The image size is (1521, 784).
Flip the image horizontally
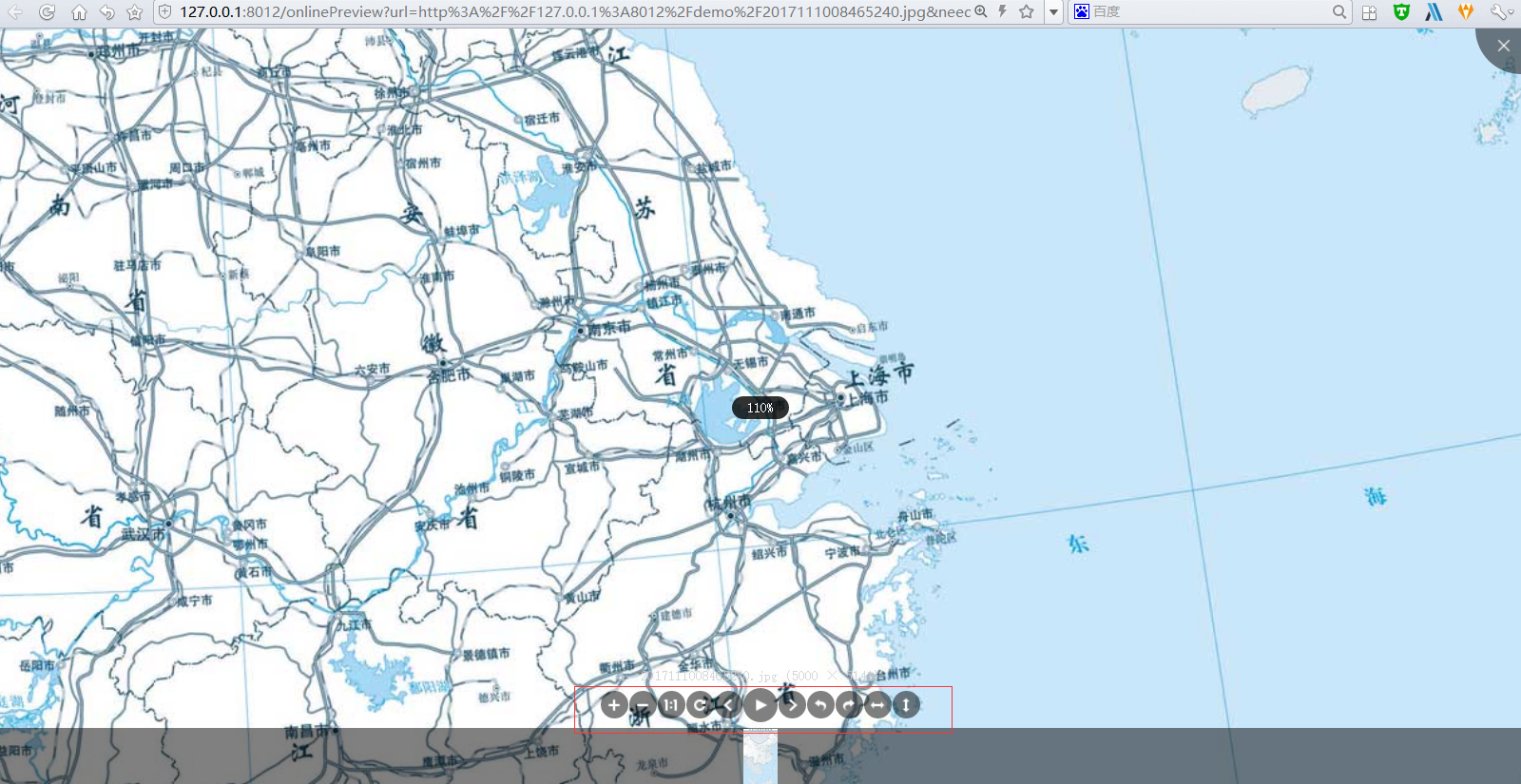877,705
